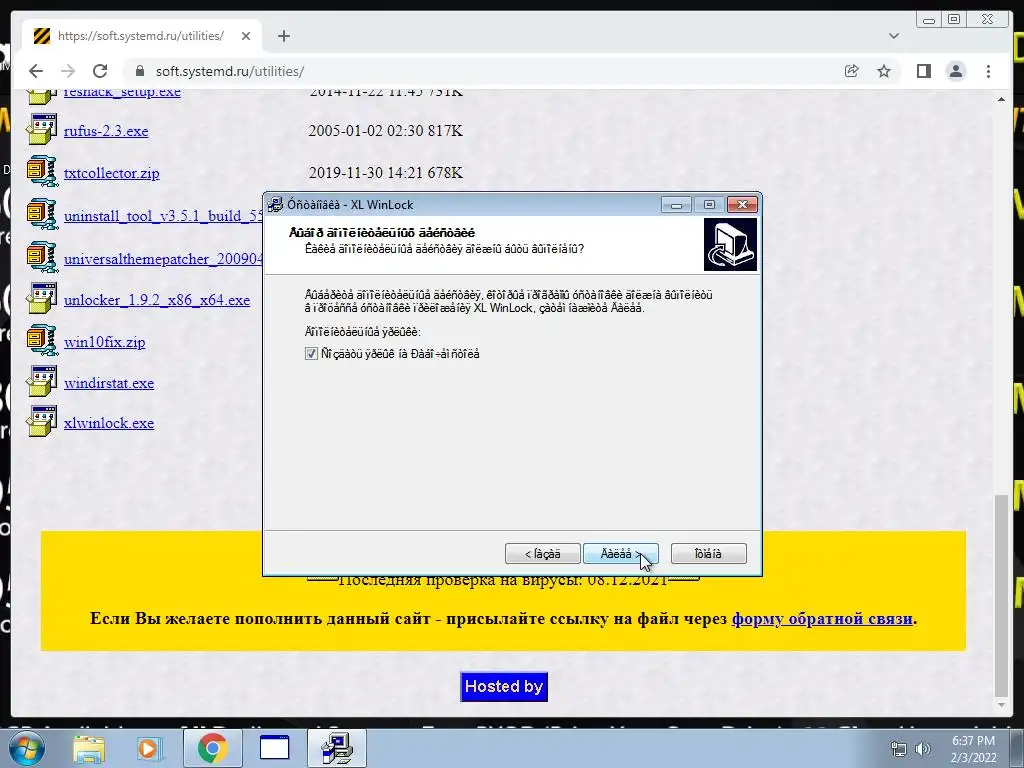Reload the current page
Screen dimensions: 1024x768
click(100, 71)
